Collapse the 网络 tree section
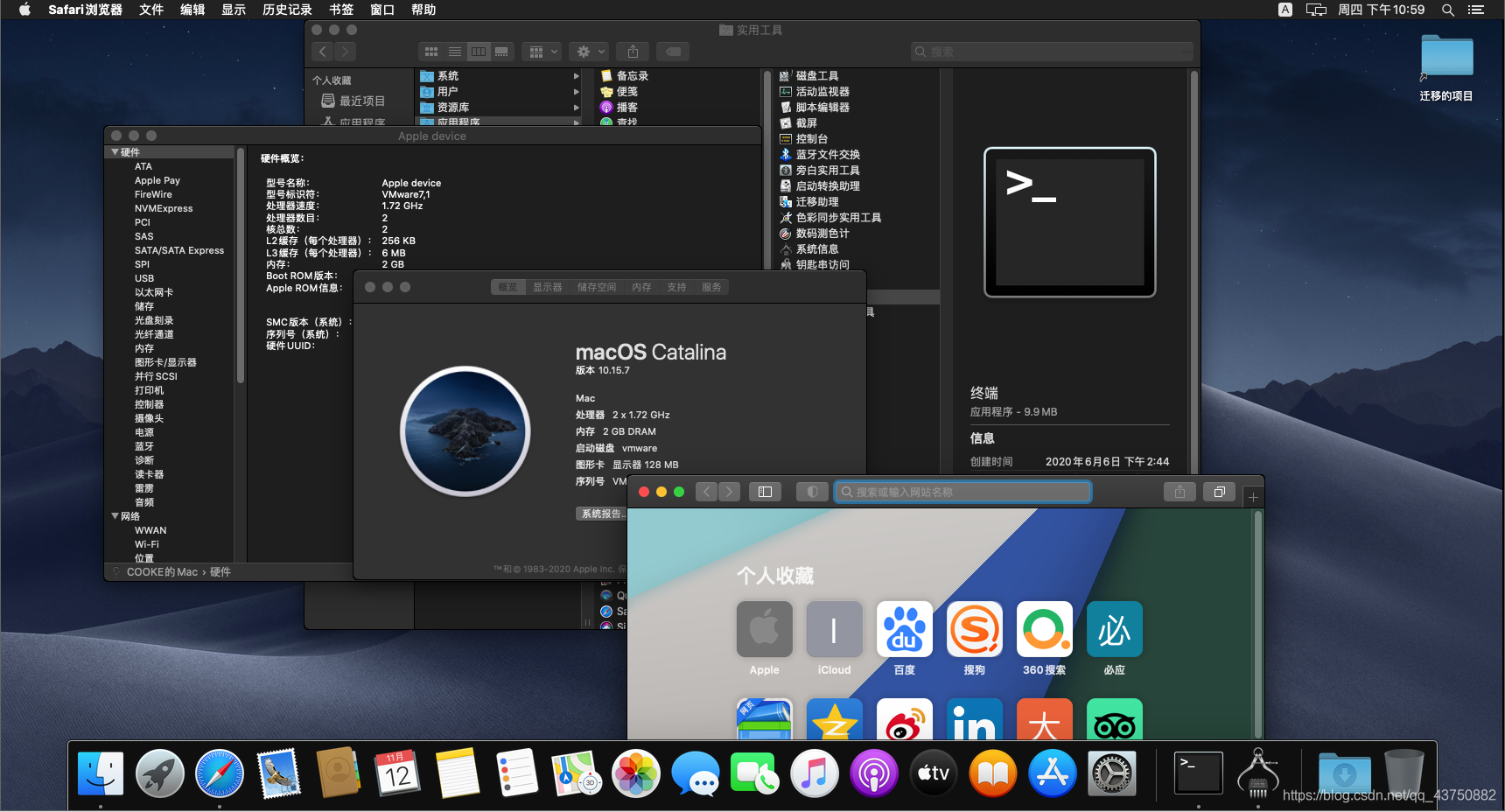This screenshot has height=812, width=1505. pyautogui.click(x=115, y=516)
